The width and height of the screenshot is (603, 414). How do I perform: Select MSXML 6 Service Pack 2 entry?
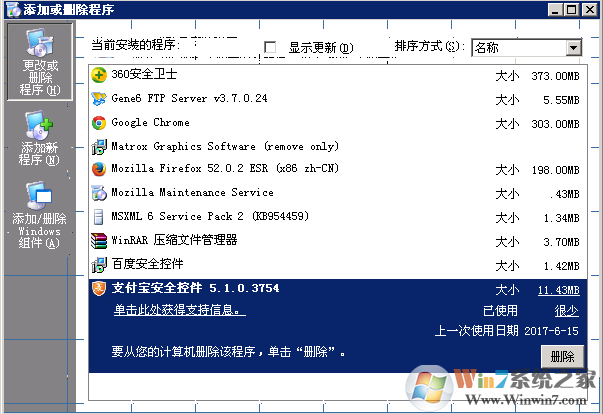point(210,216)
